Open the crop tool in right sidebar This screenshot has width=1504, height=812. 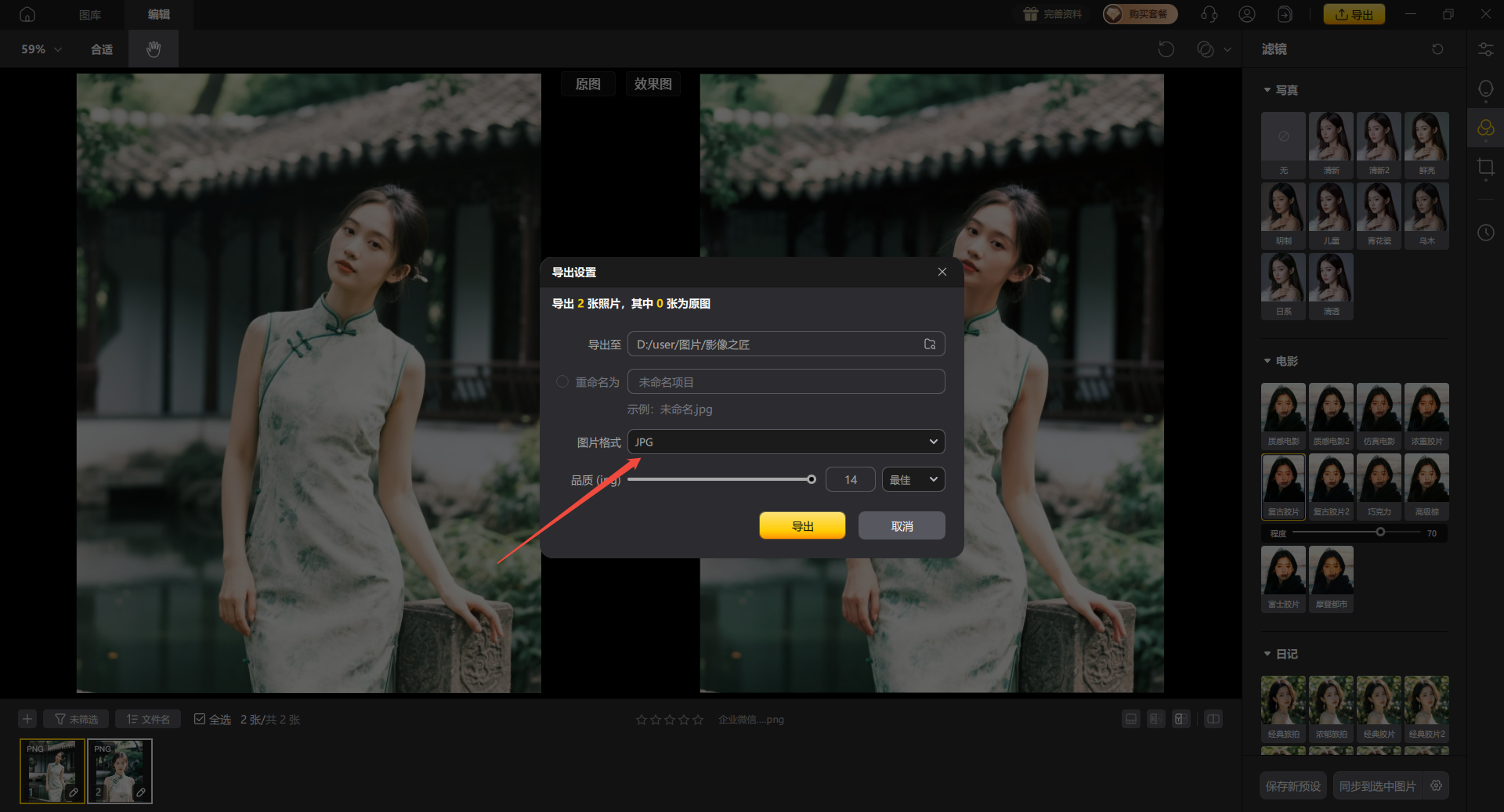pyautogui.click(x=1485, y=167)
